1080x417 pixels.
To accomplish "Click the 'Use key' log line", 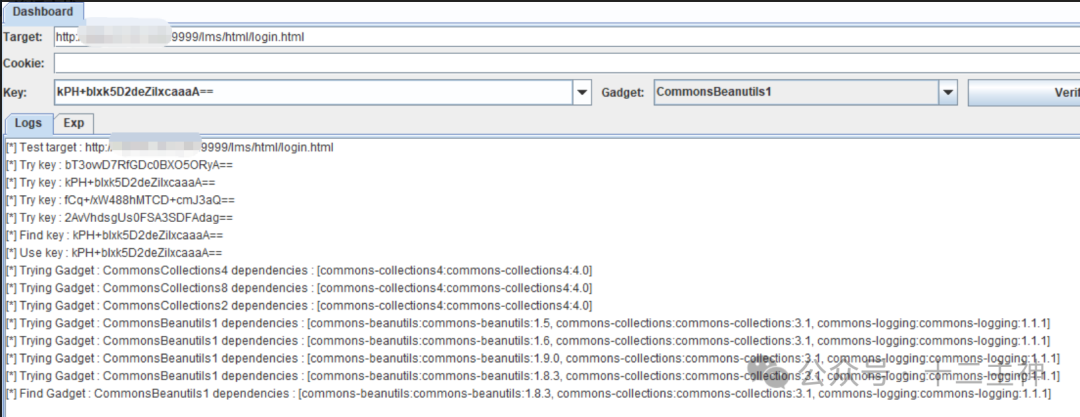I will (x=115, y=253).
